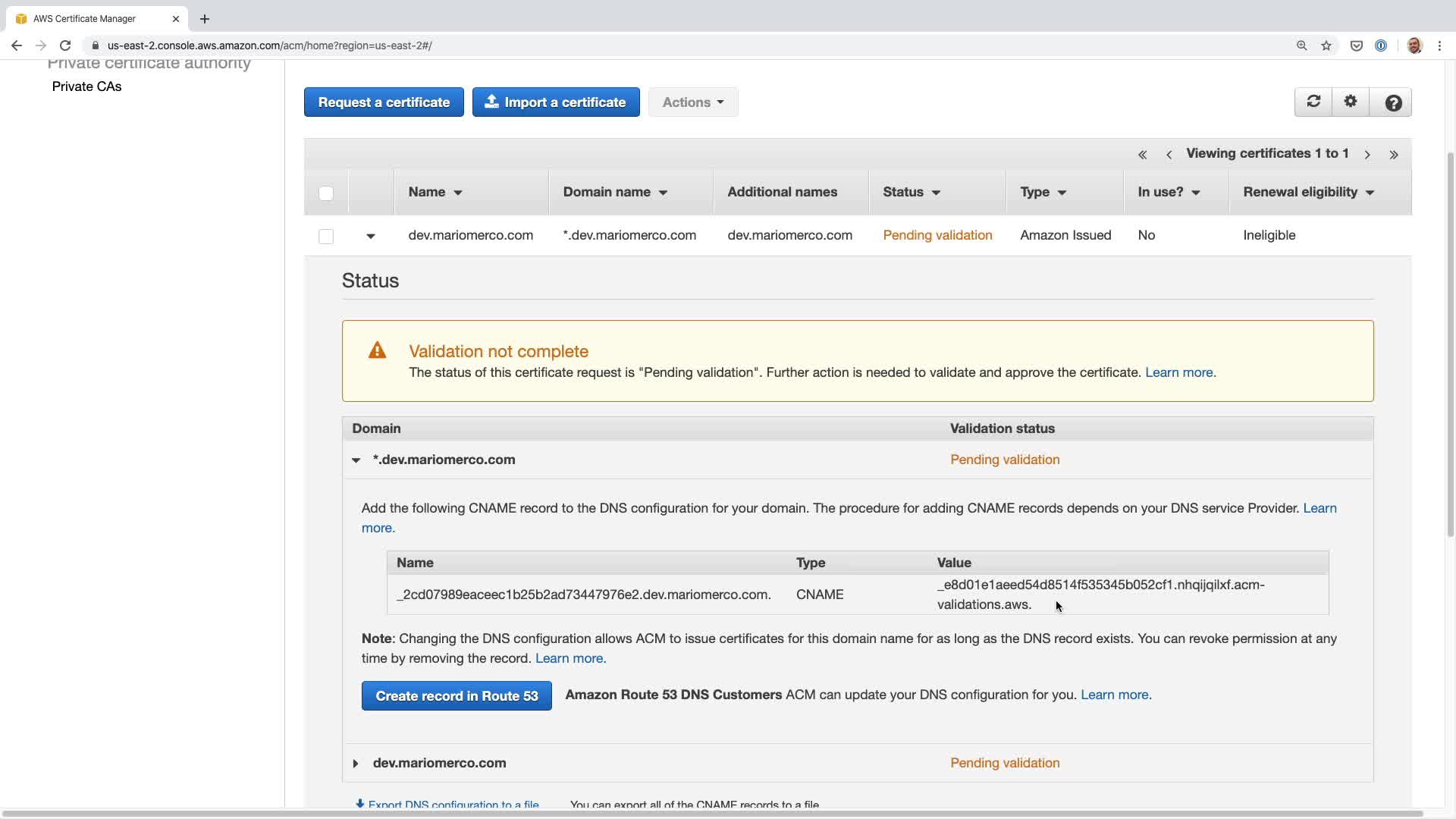Collapse the dev.mariomerco.com certificate row details
Viewport: 1456px width, 819px height.
(371, 236)
